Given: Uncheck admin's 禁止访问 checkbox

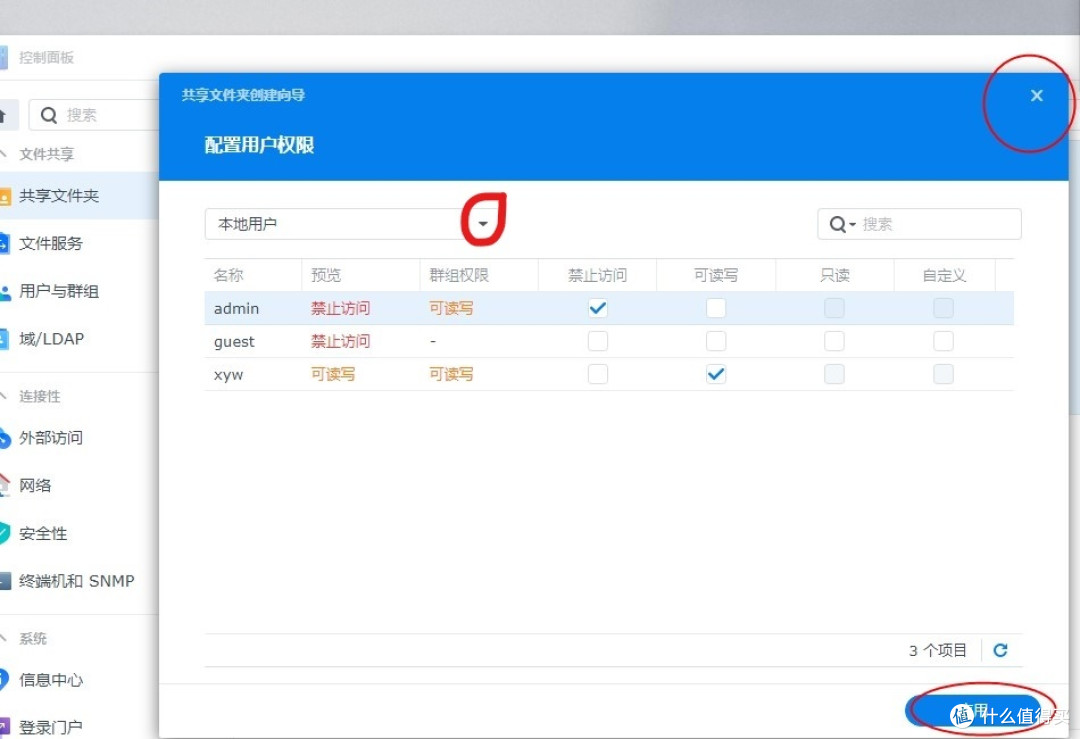Looking at the screenshot, I should click(597, 308).
